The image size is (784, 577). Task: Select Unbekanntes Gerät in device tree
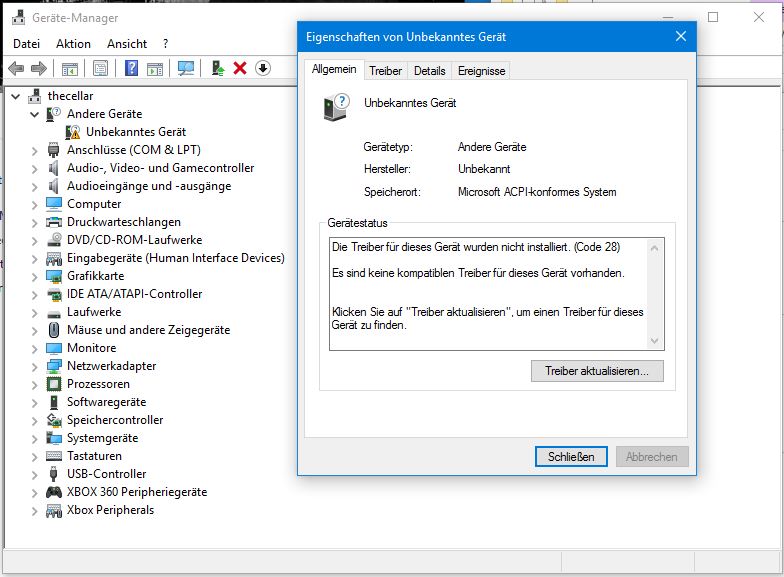(x=136, y=132)
